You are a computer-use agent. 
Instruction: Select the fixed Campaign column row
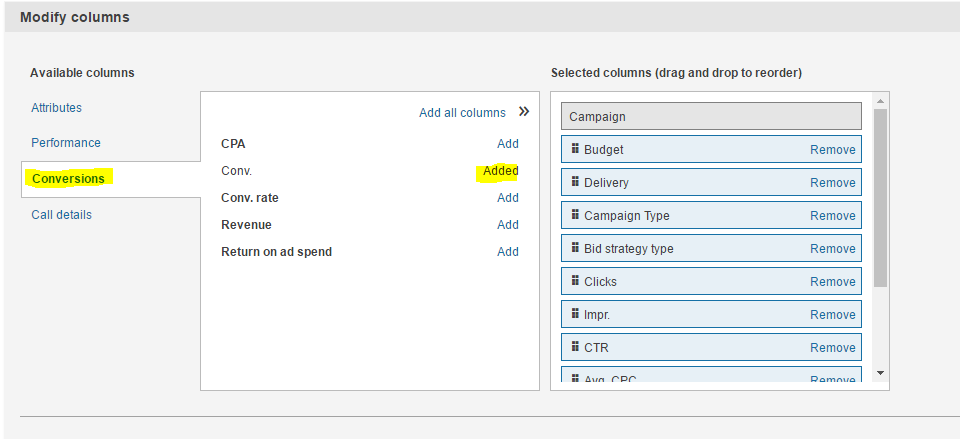tap(711, 116)
